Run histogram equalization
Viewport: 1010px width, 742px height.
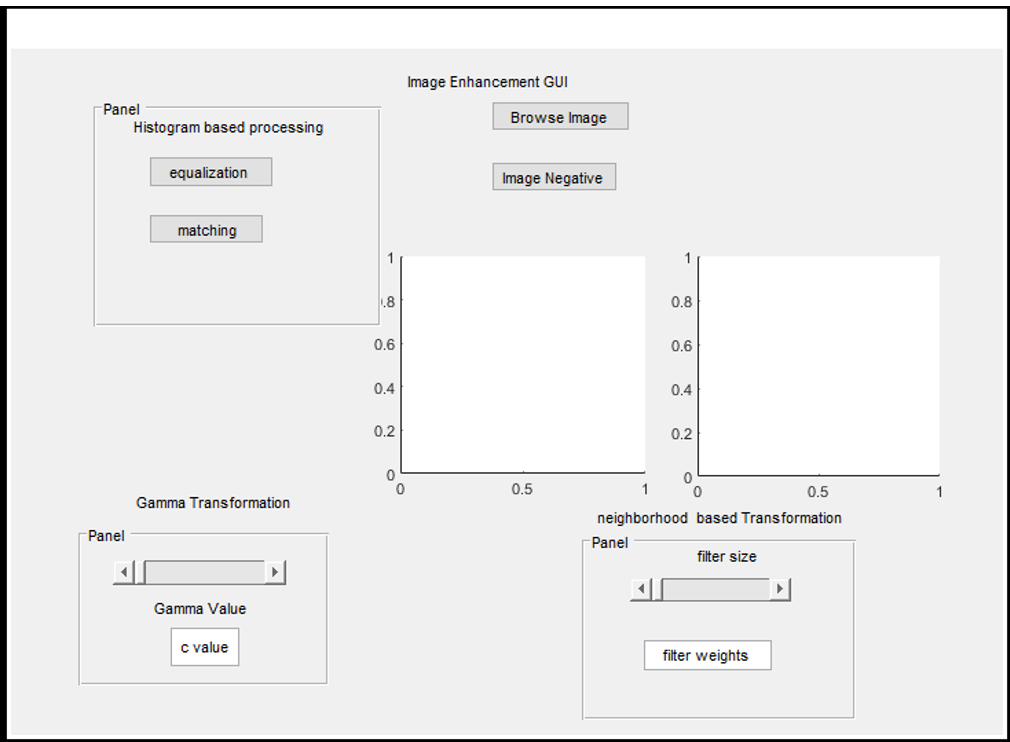click(x=210, y=171)
